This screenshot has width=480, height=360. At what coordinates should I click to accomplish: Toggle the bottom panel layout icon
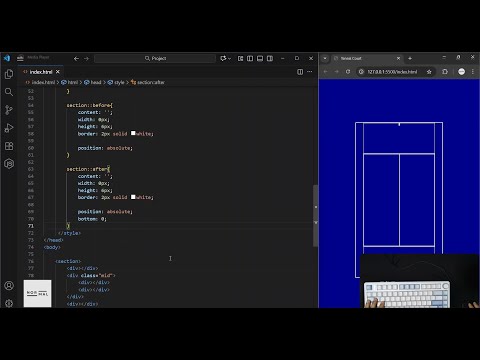tap(260, 59)
